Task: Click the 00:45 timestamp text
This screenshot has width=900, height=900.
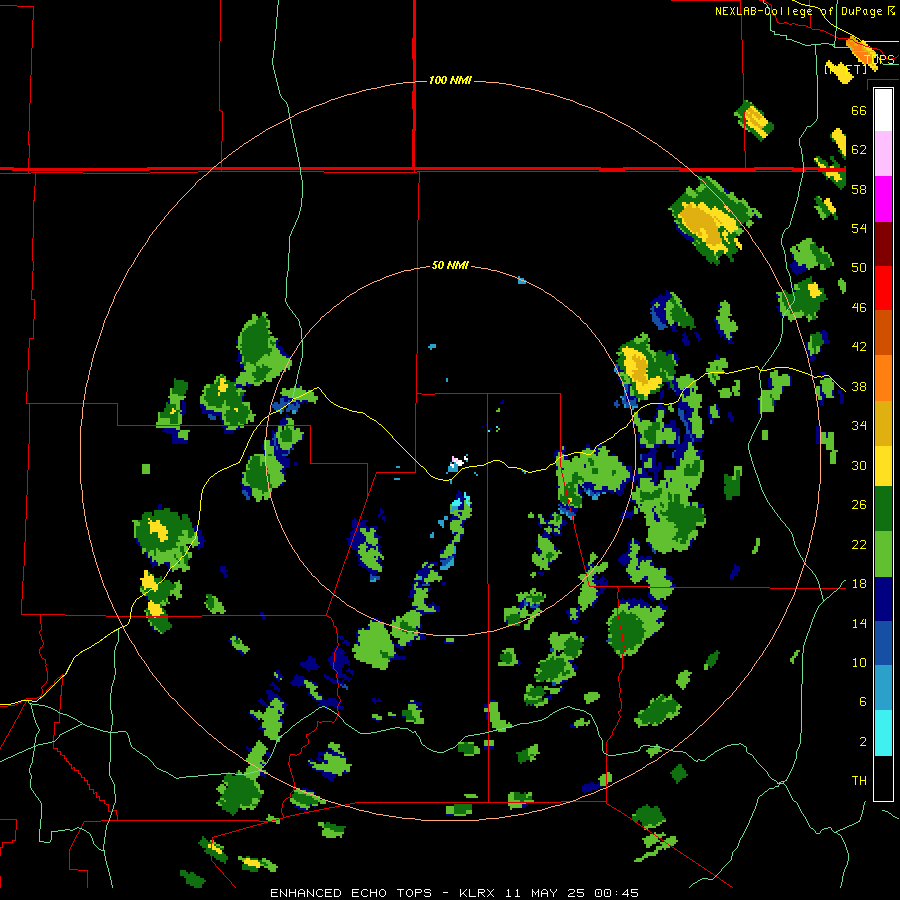Action: [616, 893]
